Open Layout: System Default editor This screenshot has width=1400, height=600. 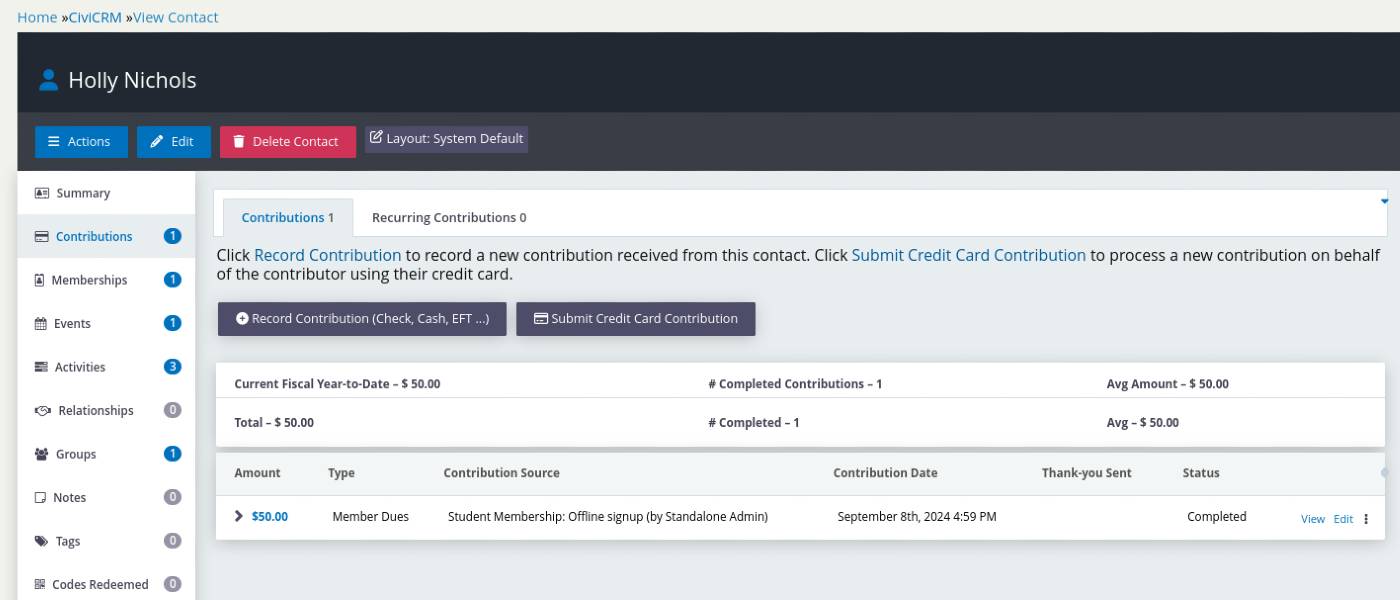[446, 139]
